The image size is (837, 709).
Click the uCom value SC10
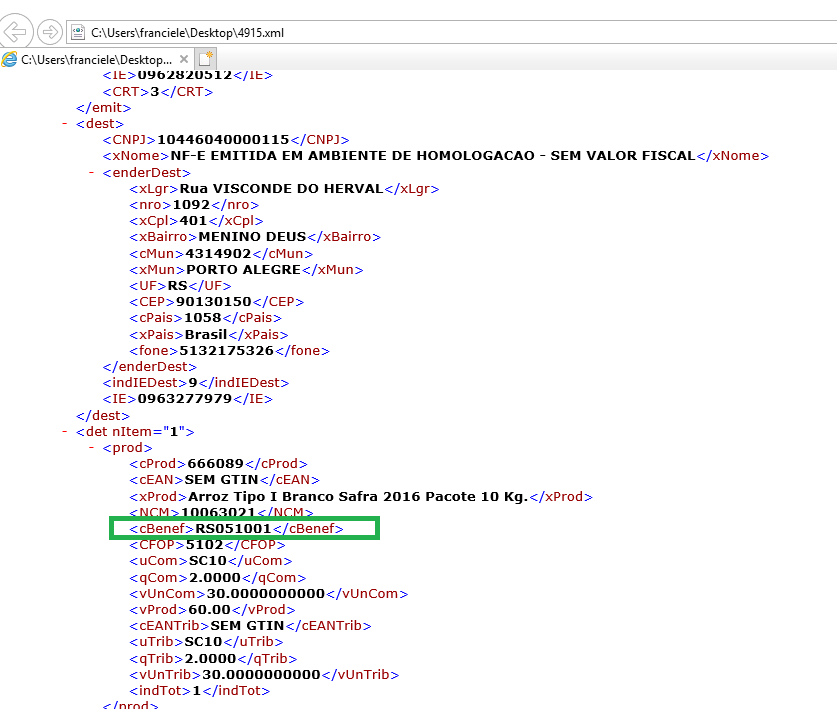click(x=208, y=561)
